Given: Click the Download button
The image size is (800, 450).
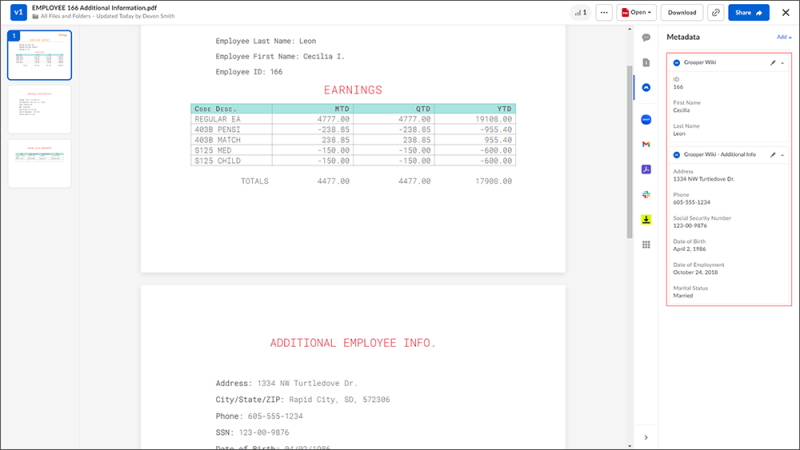Looking at the screenshot, I should [x=682, y=13].
